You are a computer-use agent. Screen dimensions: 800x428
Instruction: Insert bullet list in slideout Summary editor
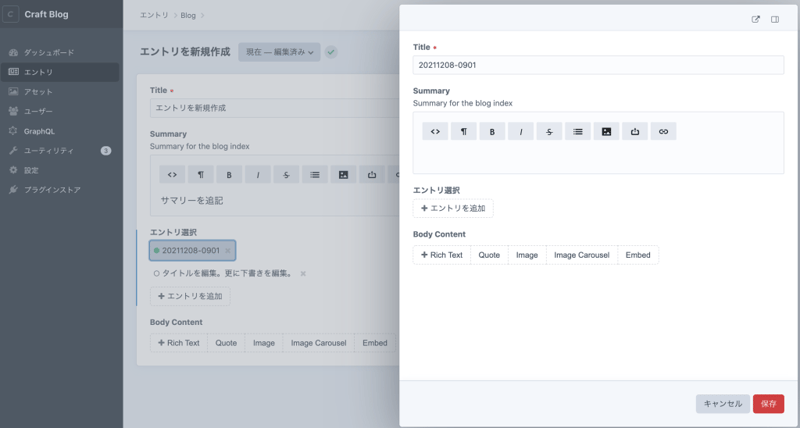pos(577,131)
